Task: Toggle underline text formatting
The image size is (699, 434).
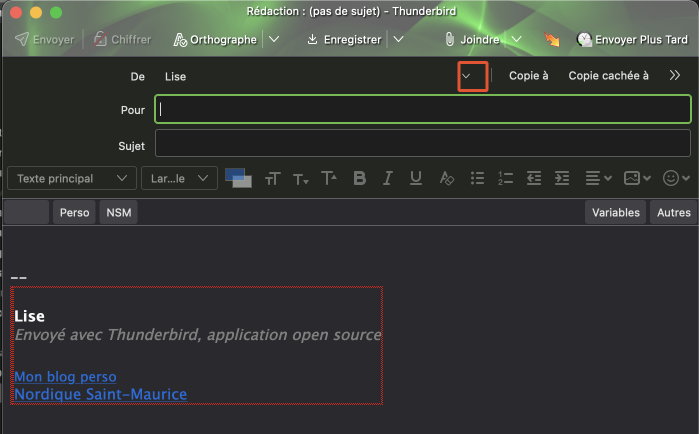Action: click(x=416, y=178)
